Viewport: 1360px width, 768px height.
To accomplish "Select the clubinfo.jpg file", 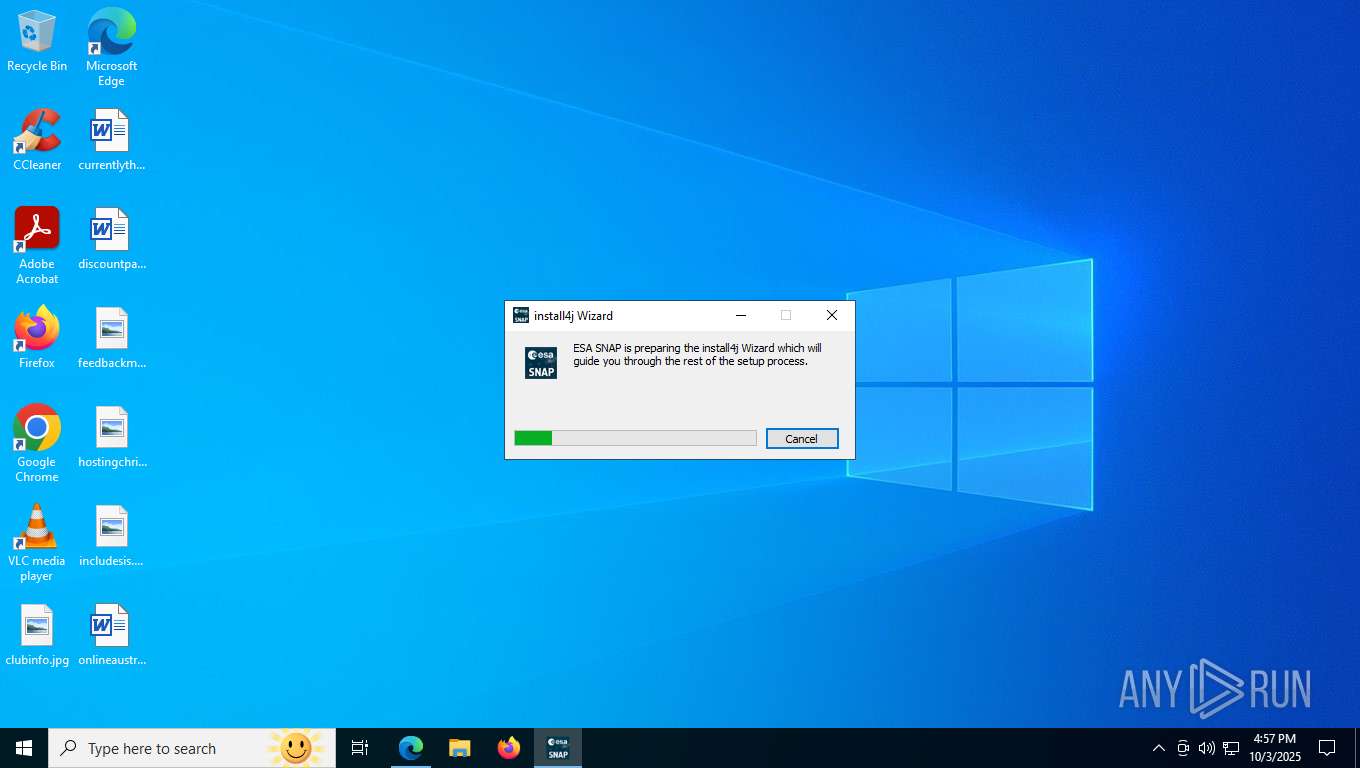I will click(x=37, y=635).
